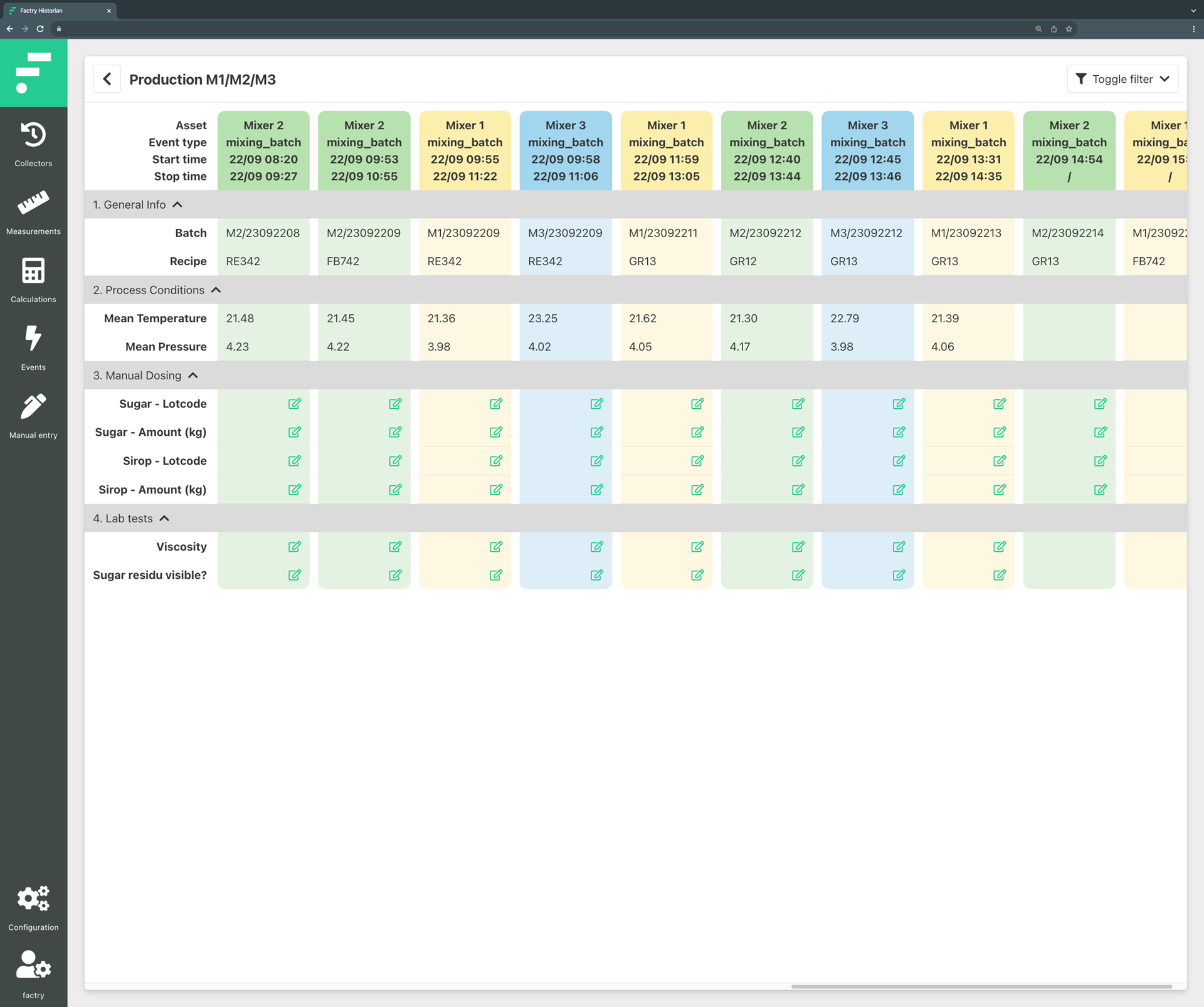Open the Collectors sidebar section
The width and height of the screenshot is (1204, 1007).
(x=33, y=145)
